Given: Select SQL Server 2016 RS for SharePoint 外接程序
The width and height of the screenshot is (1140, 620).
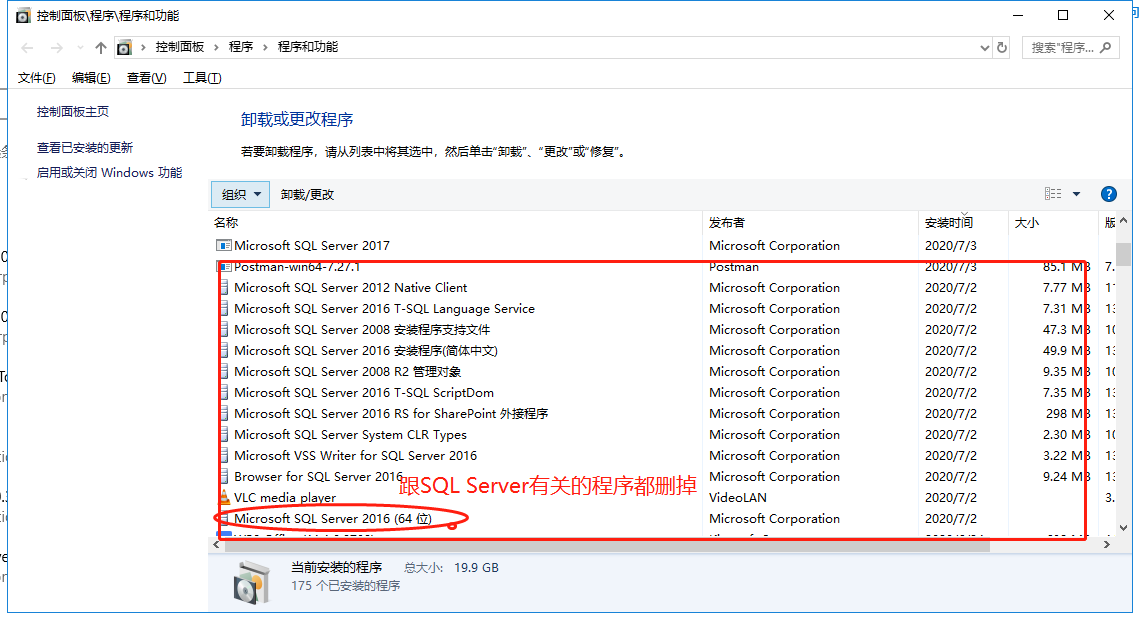Looking at the screenshot, I should click(391, 414).
